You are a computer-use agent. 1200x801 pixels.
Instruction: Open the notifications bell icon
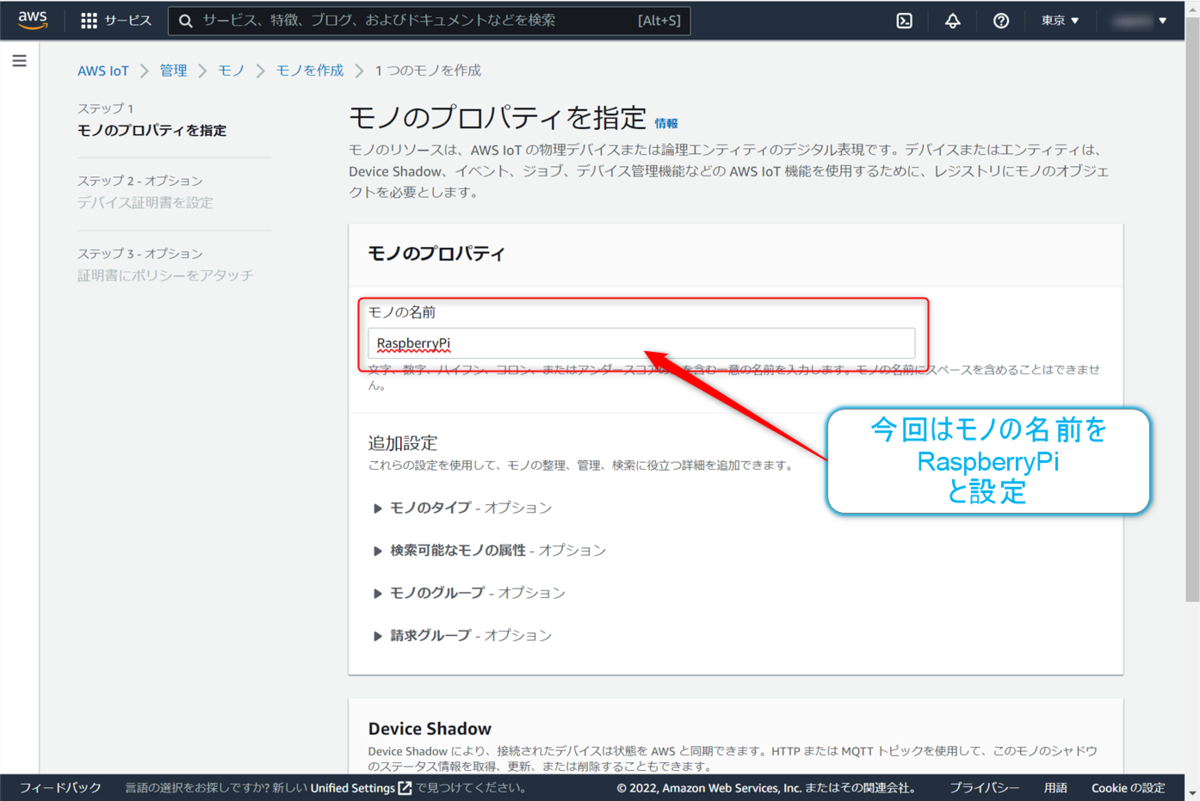[x=952, y=20]
